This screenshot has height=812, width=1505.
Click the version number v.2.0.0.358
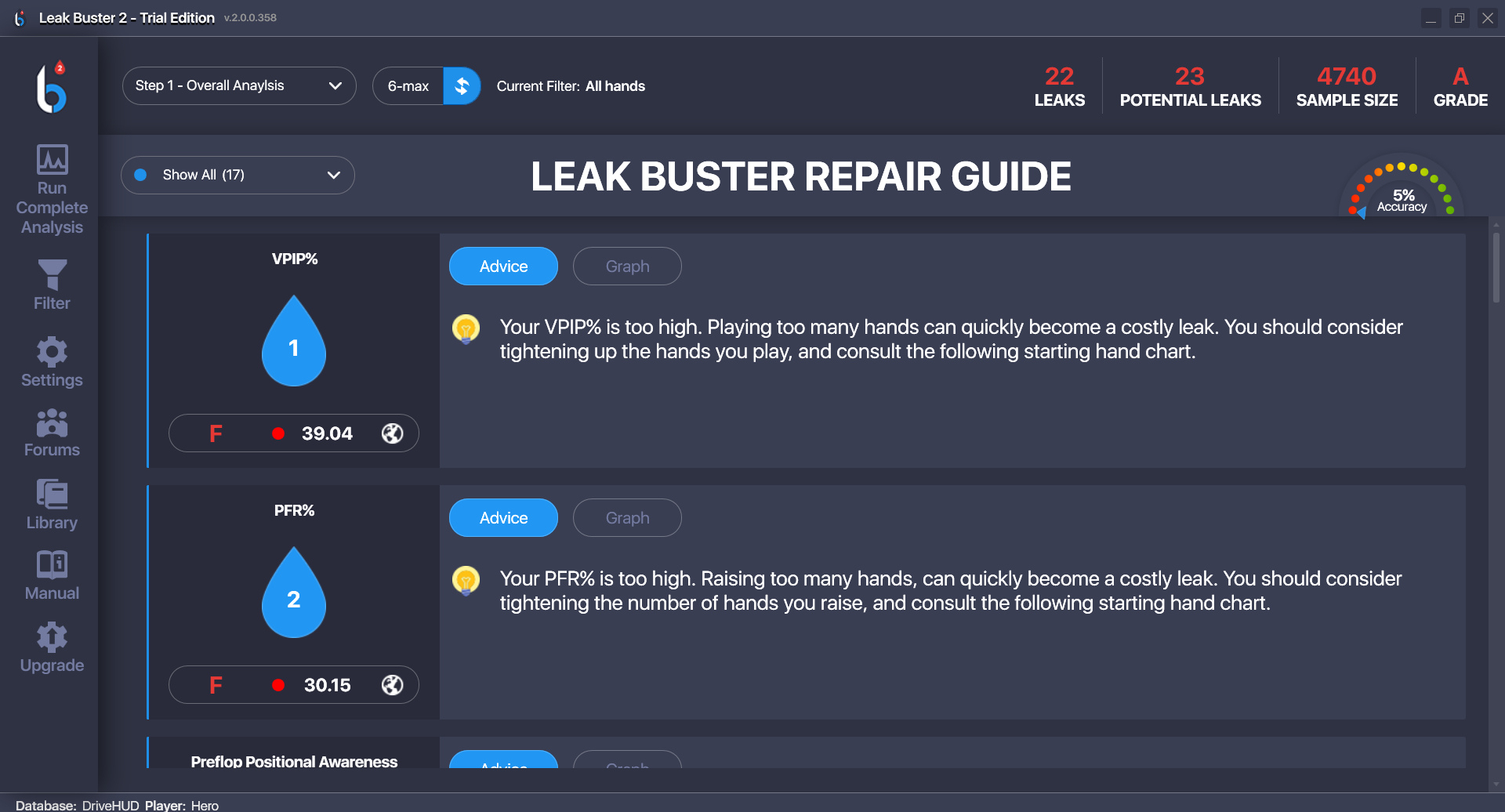click(250, 18)
